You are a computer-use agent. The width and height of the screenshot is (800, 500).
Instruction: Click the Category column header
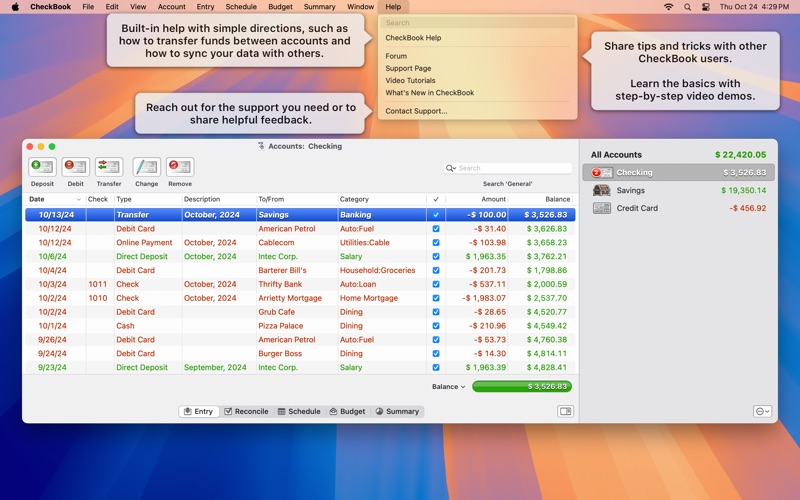pos(382,199)
